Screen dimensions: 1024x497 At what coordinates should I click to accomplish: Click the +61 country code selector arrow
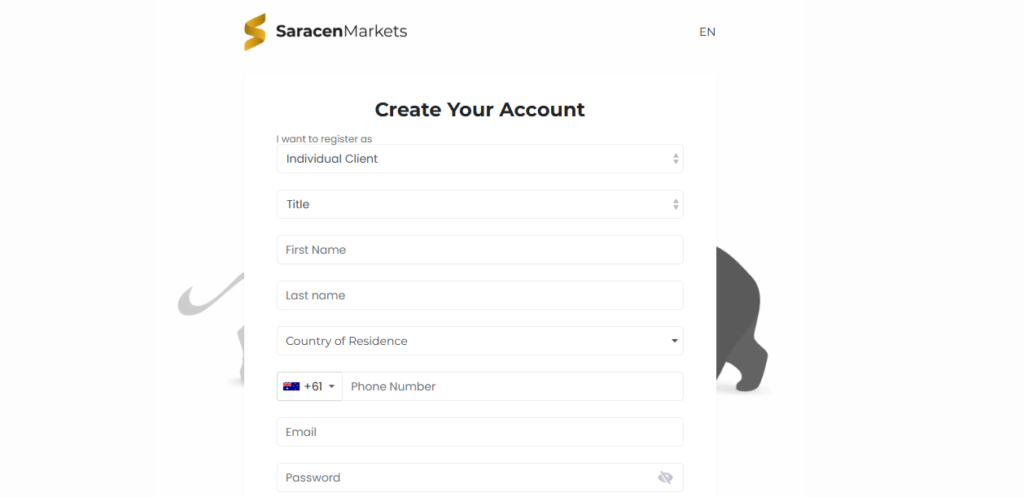[332, 387]
